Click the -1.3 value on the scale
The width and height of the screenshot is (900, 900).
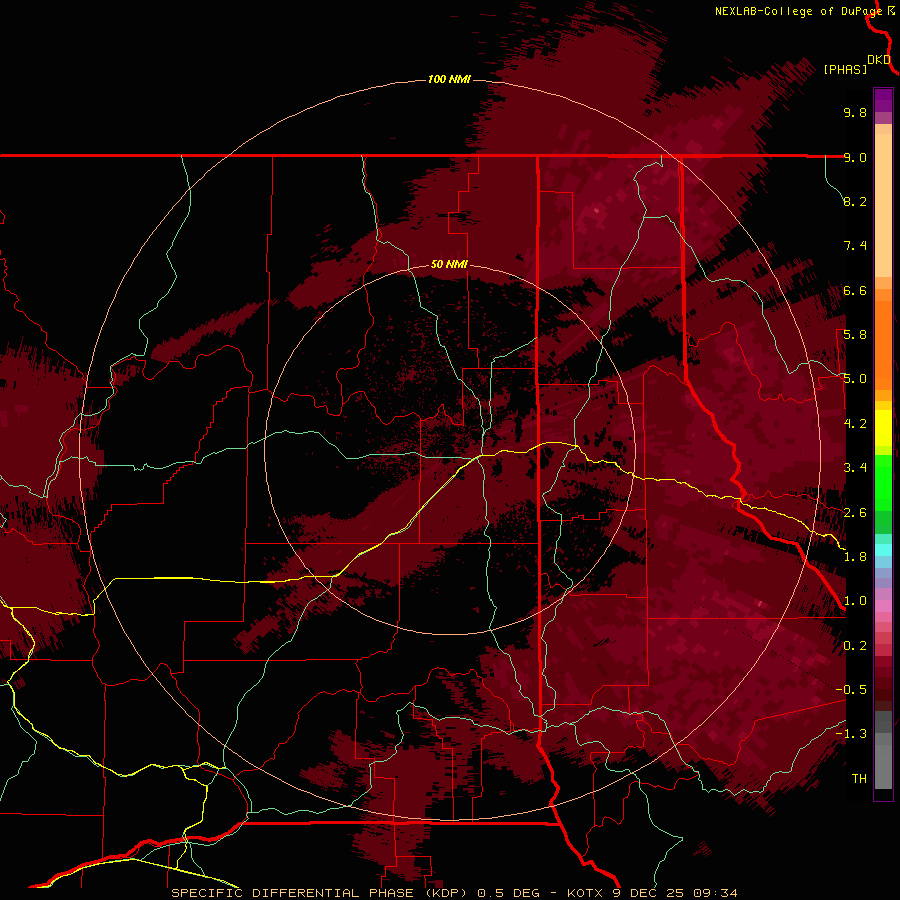point(851,734)
